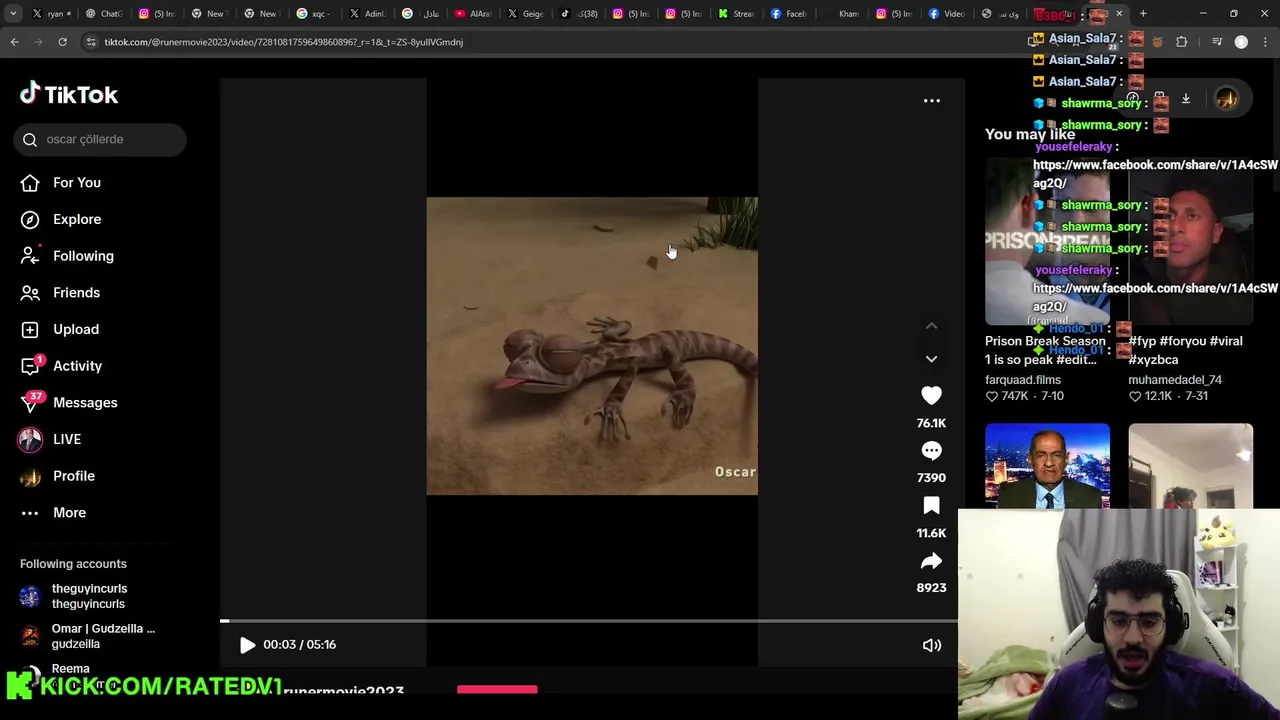
Task: Open the video comments icon
Action: pyautogui.click(x=931, y=451)
